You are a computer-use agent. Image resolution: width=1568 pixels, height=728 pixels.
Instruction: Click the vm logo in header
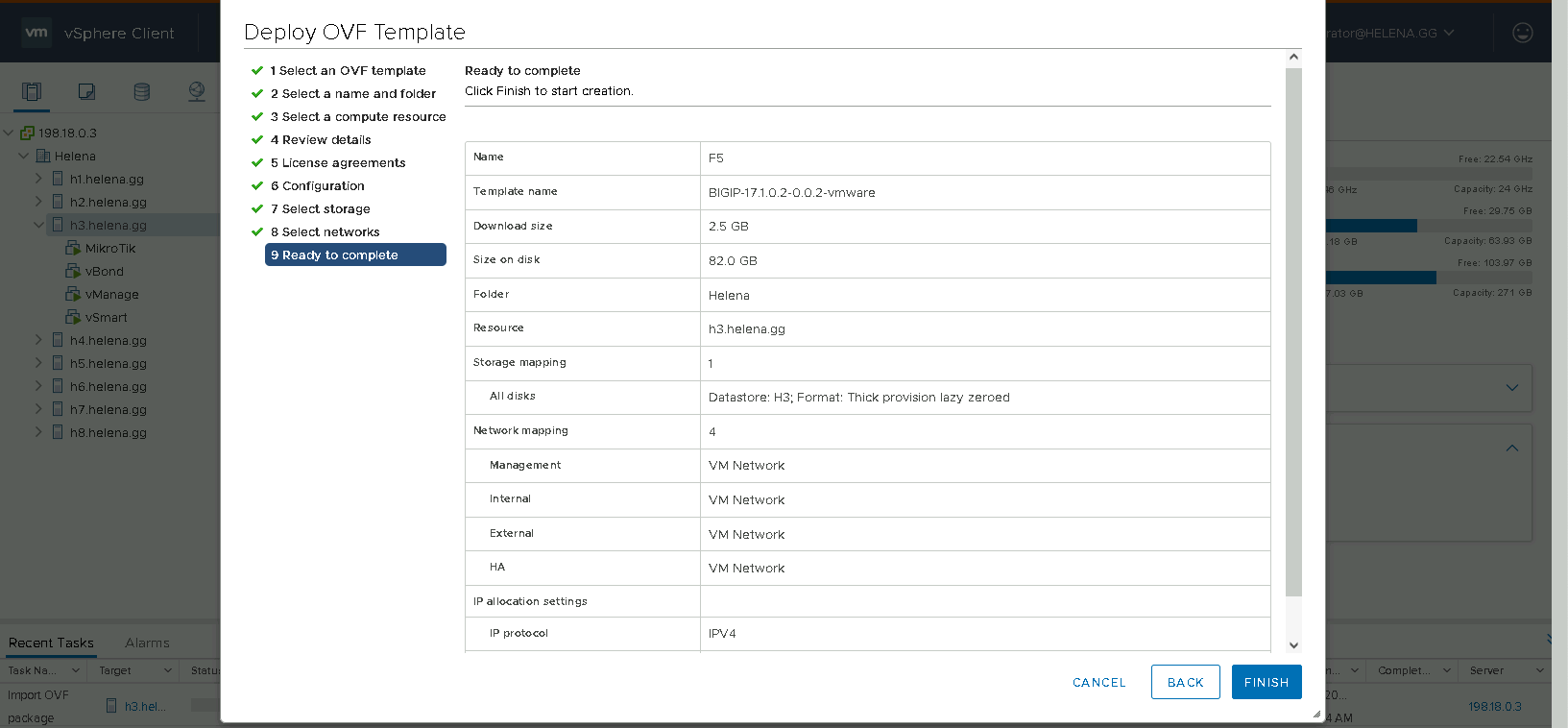click(36, 33)
